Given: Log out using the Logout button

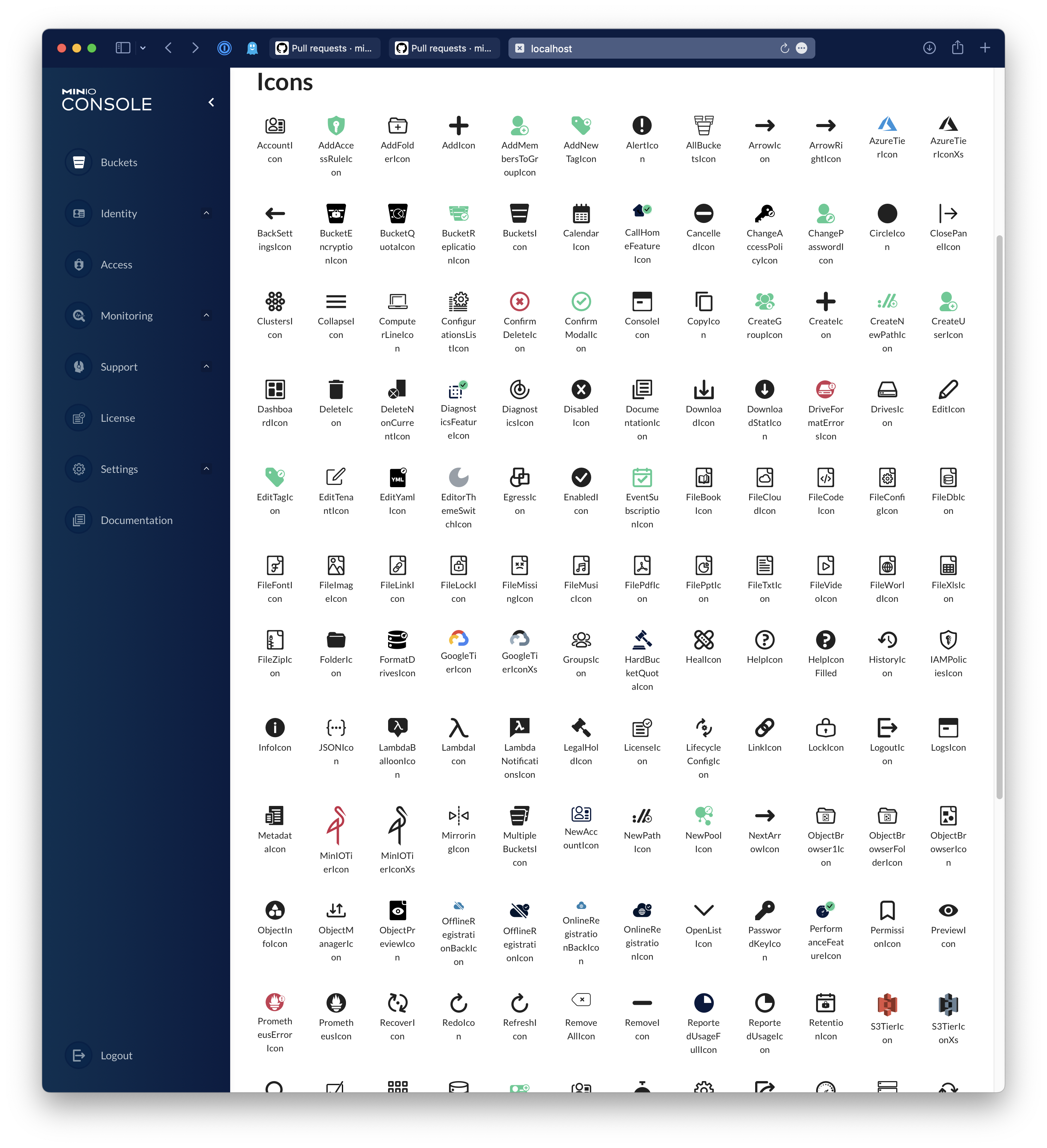Looking at the screenshot, I should coord(116,1055).
